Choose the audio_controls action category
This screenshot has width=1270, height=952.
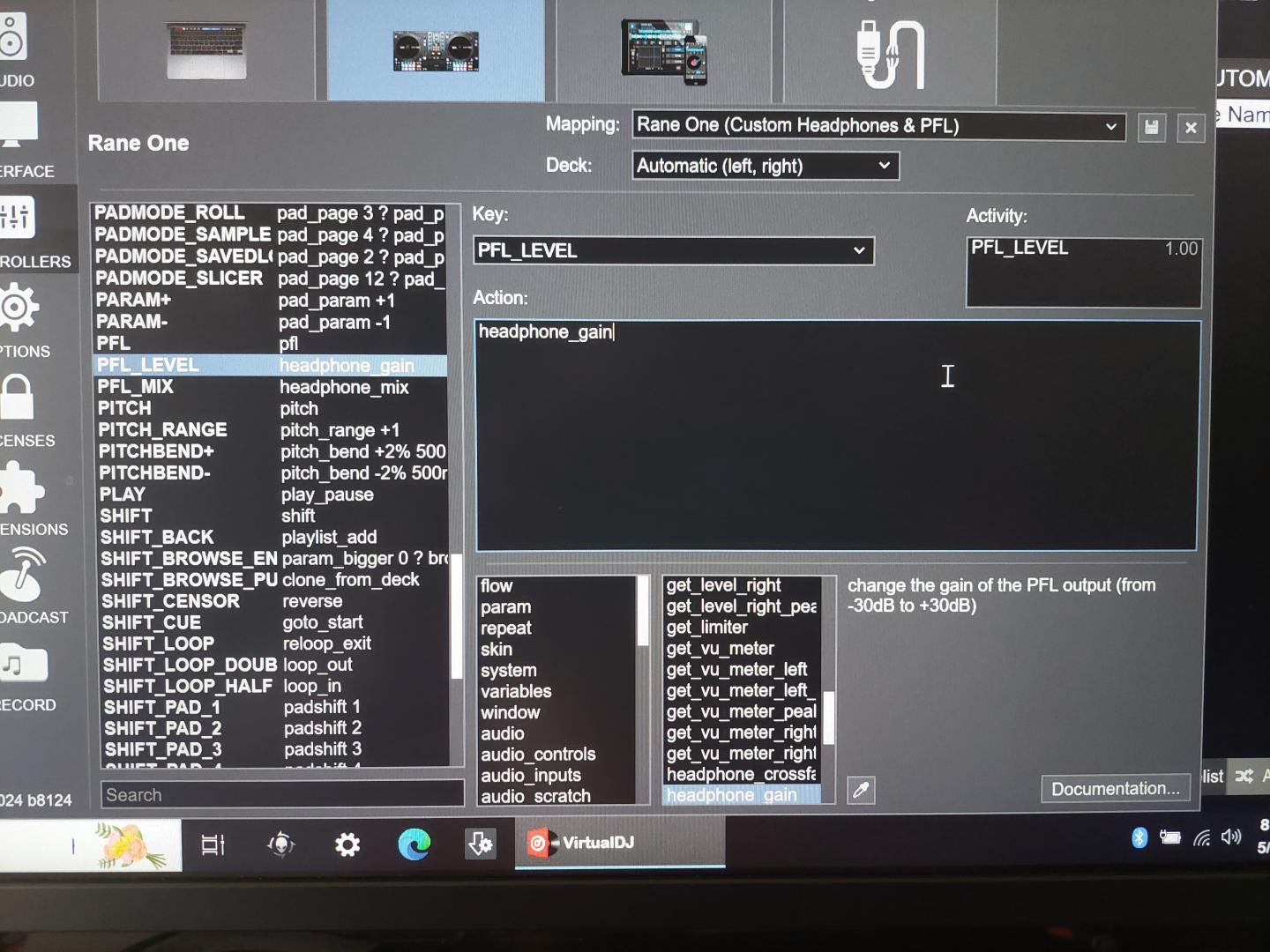pyautogui.click(x=557, y=755)
